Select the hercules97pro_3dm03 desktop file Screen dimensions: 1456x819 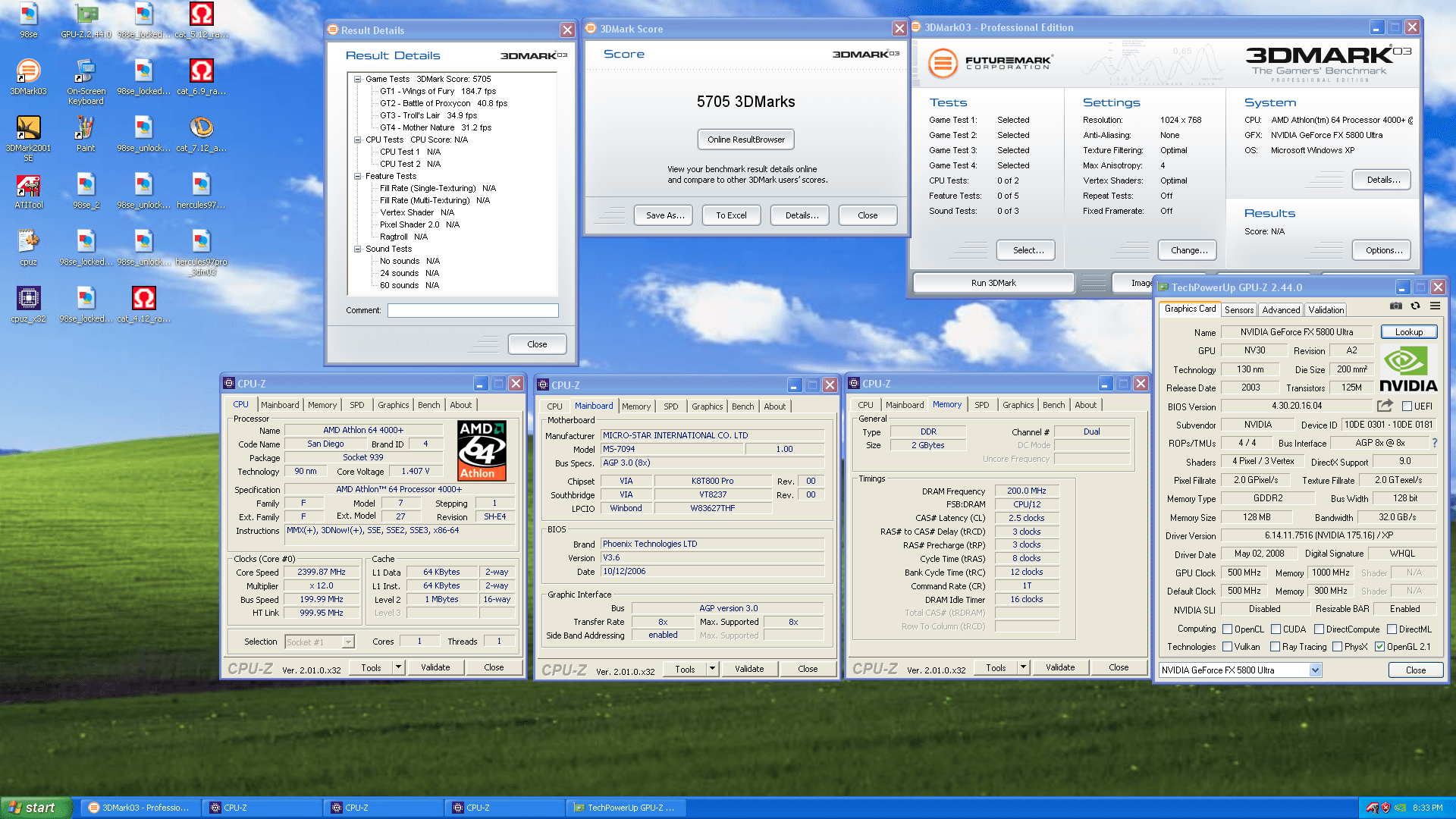(201, 253)
